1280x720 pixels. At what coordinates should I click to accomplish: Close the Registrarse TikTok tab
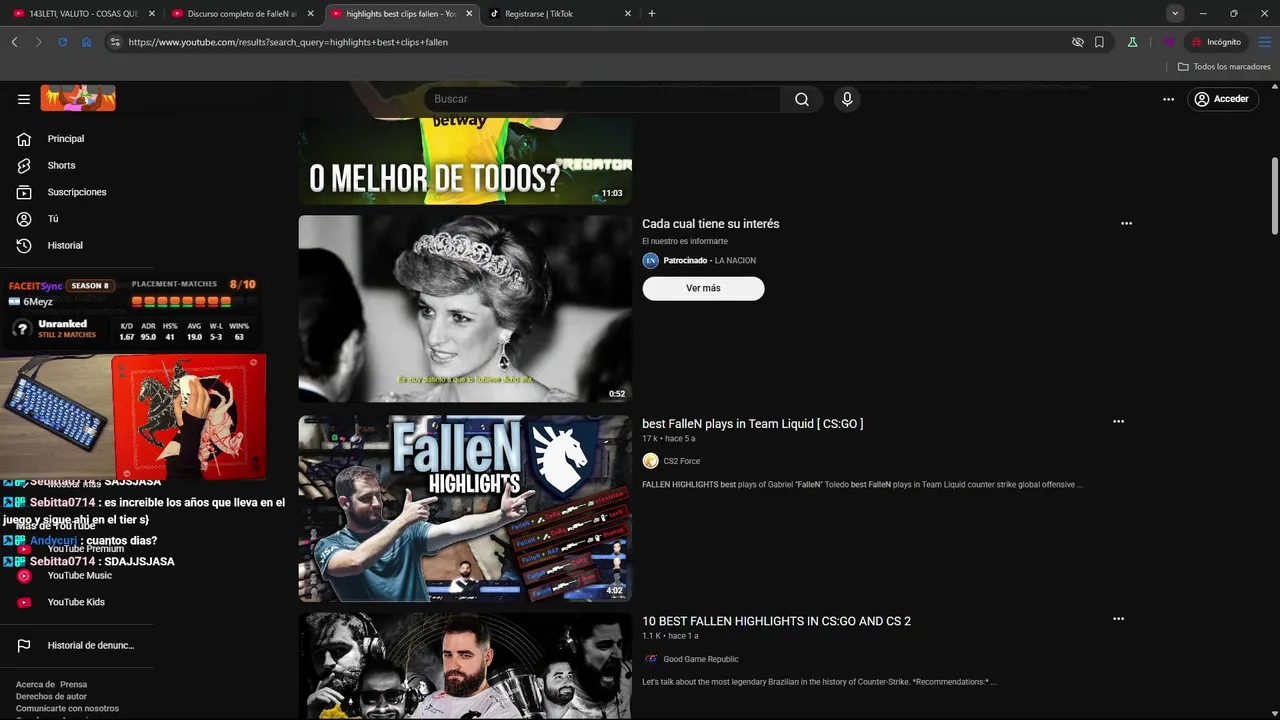tap(628, 14)
